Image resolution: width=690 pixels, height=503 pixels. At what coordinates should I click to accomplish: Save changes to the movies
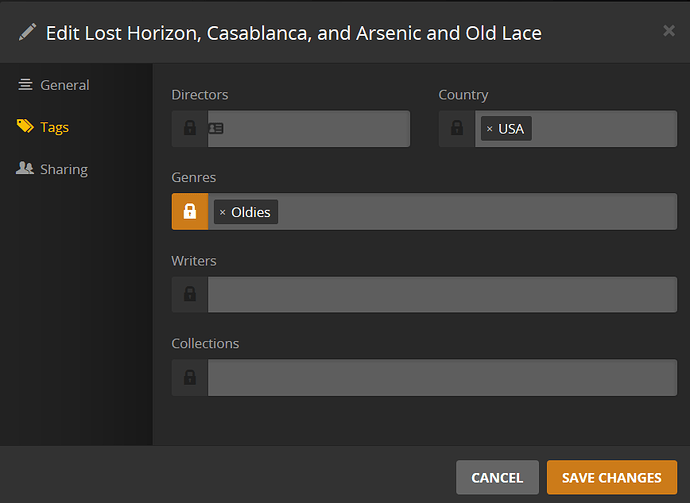coord(611,478)
